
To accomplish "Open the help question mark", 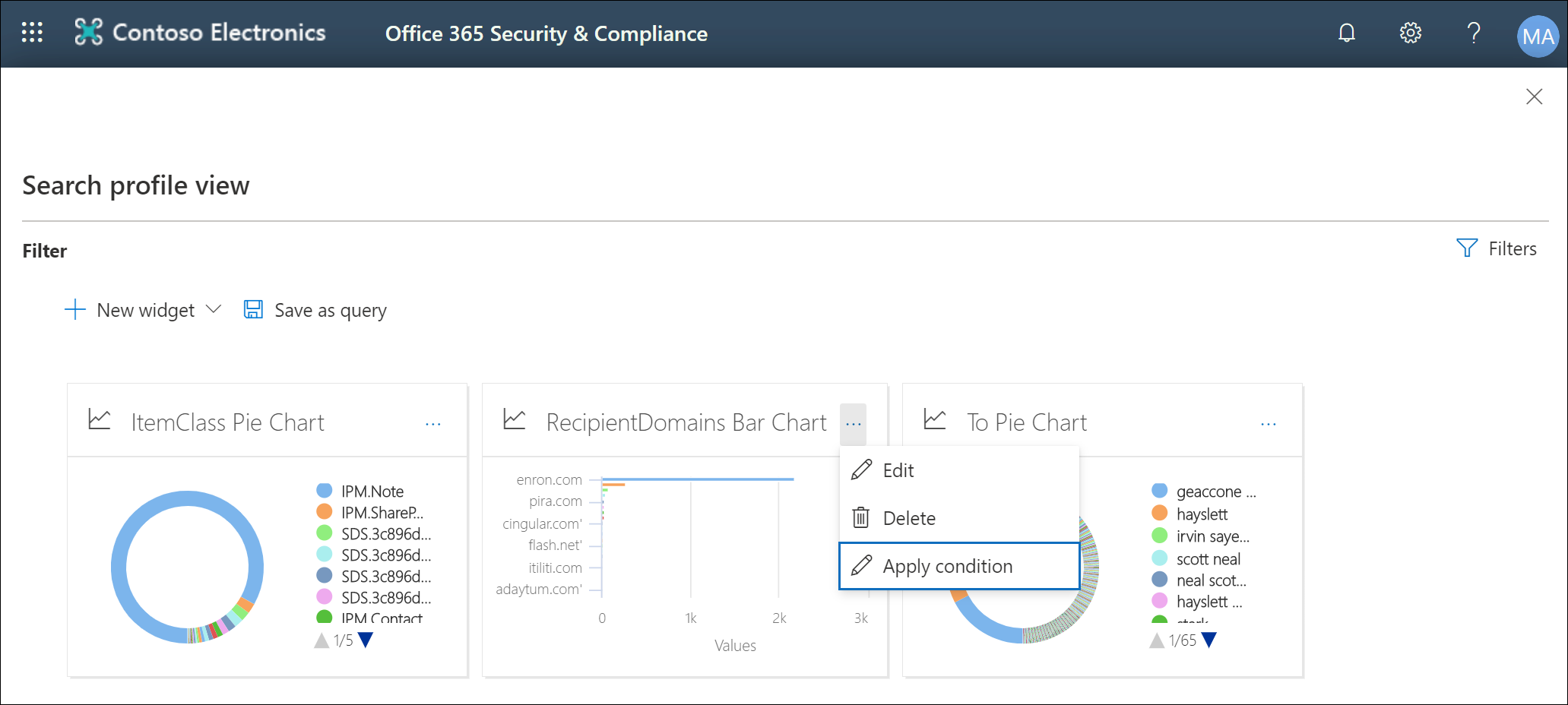I will (1474, 33).
